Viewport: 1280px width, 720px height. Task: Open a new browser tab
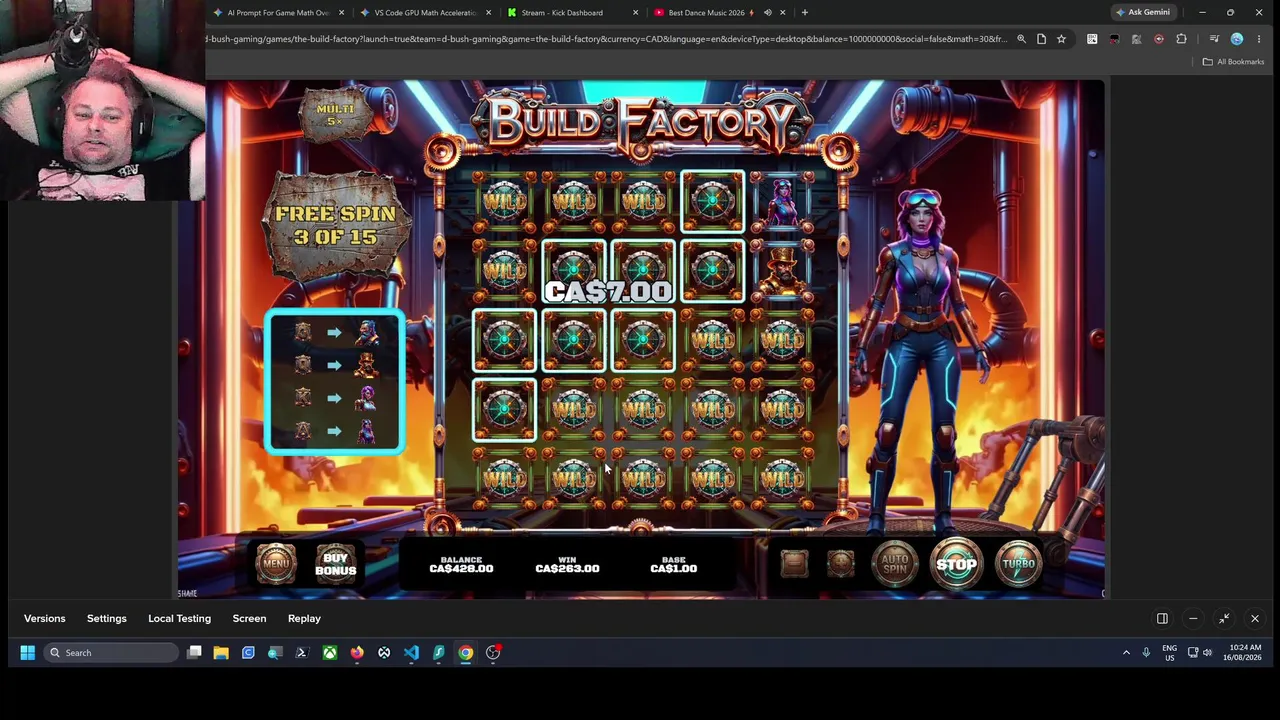805,13
